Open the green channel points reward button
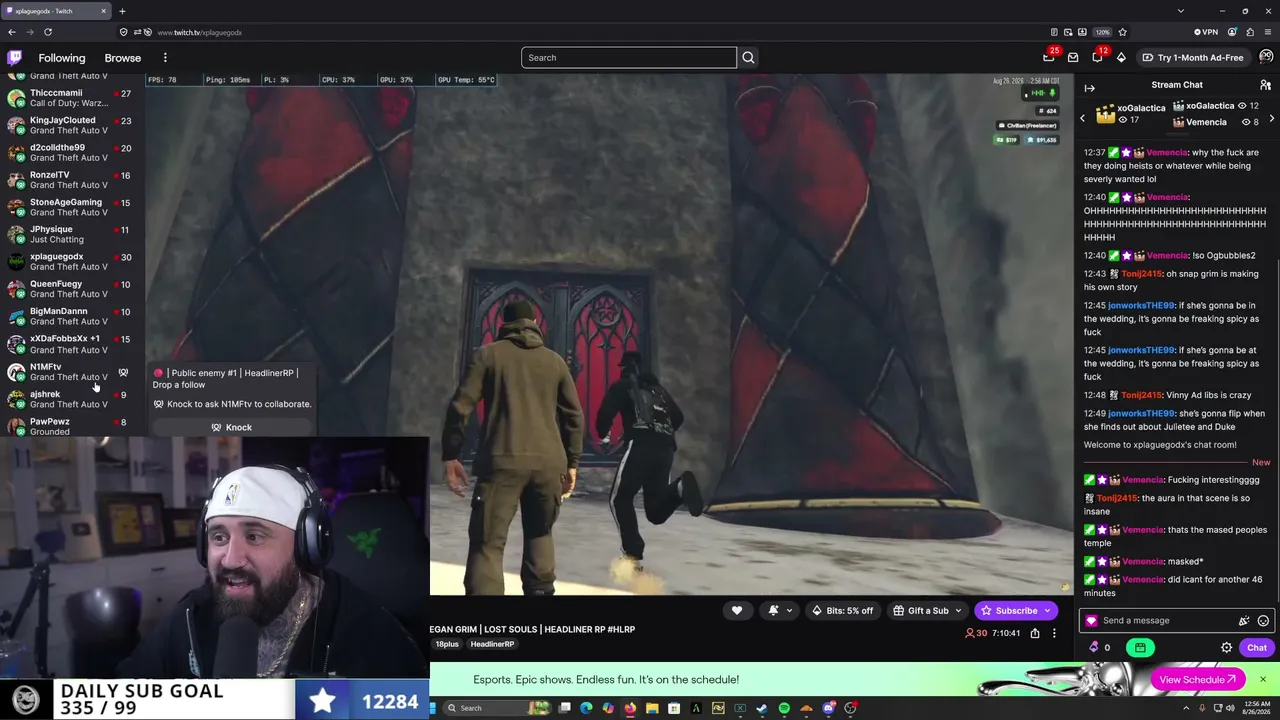1280x720 pixels. tap(1140, 648)
